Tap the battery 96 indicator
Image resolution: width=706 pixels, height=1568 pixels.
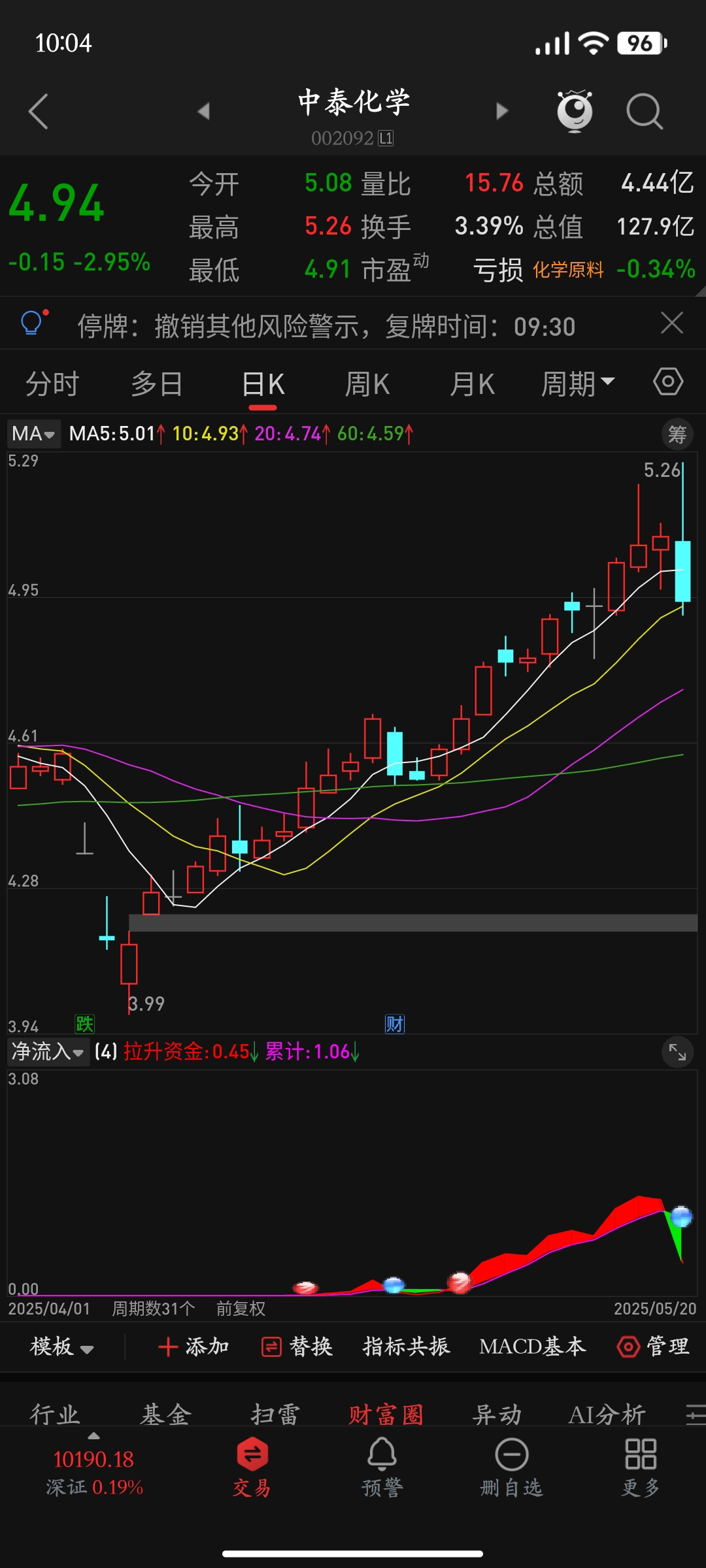pyautogui.click(x=642, y=44)
